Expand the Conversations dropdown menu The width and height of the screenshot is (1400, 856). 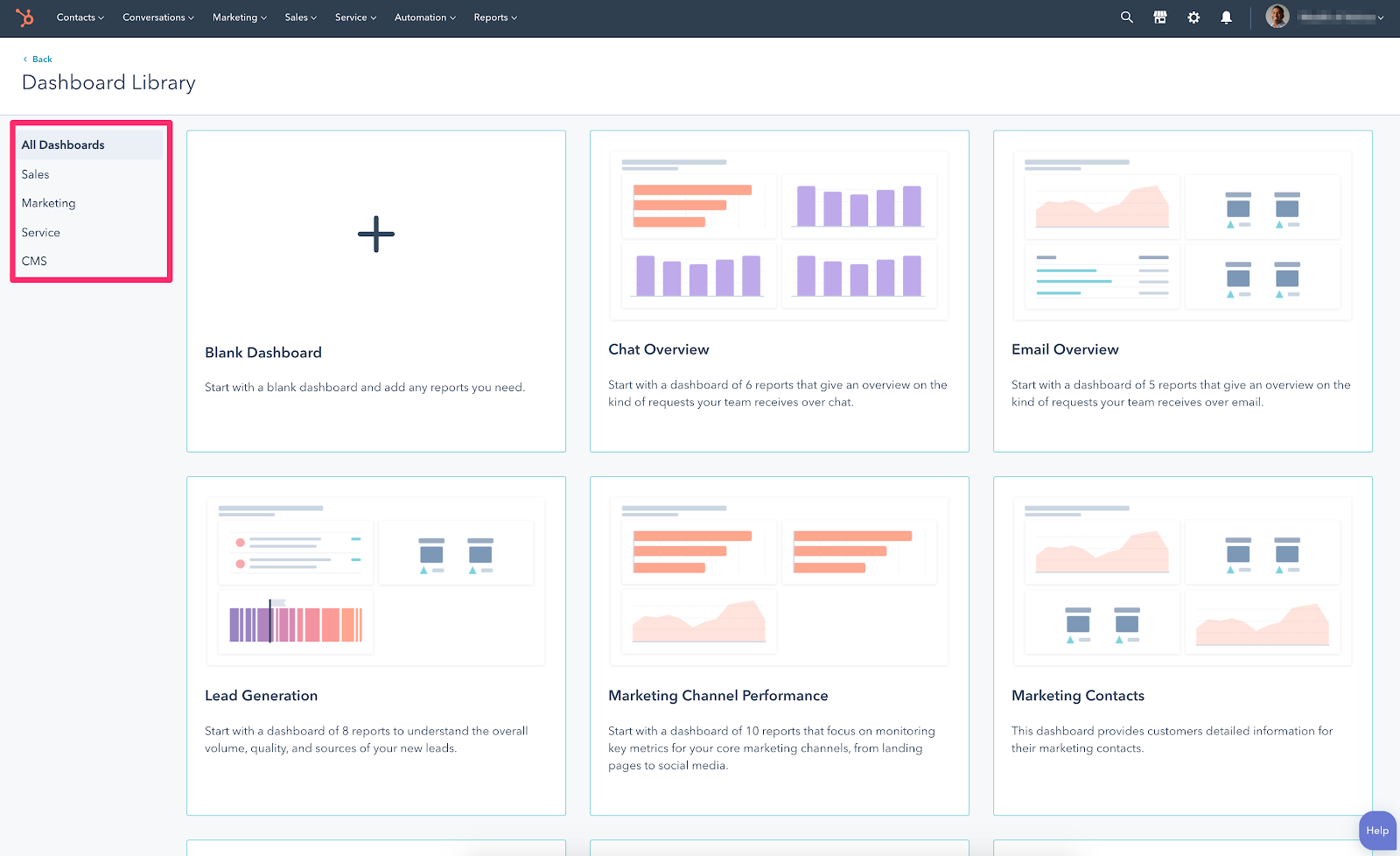(157, 18)
